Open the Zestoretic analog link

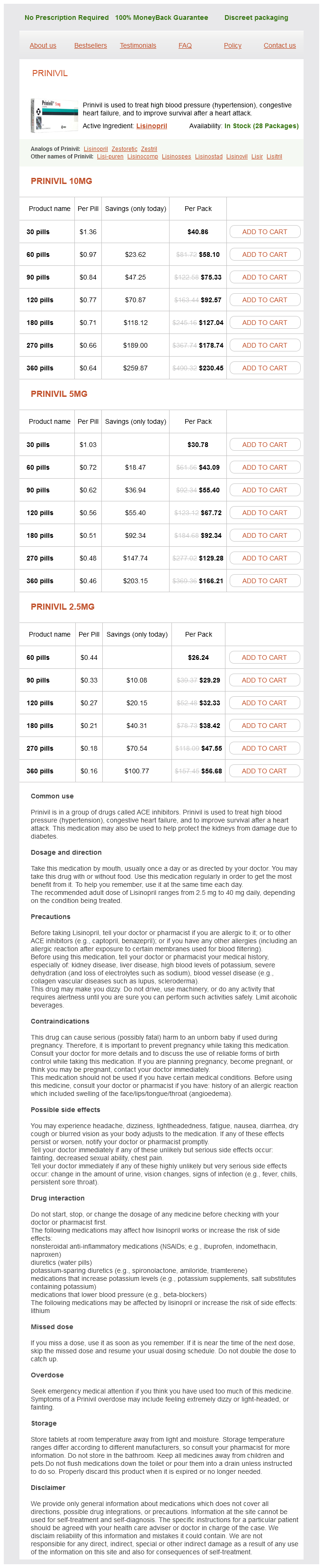tap(125, 149)
